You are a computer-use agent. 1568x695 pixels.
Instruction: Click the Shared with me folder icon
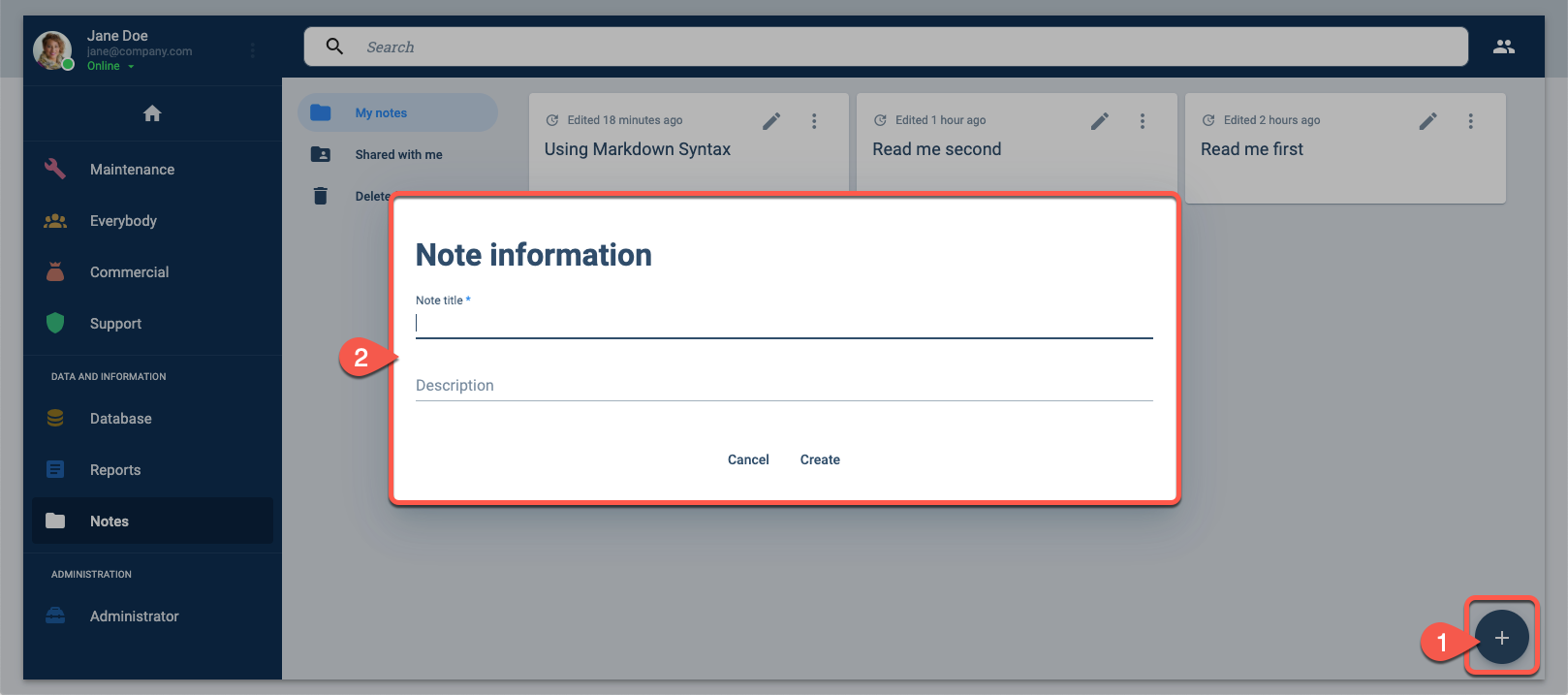tap(321, 154)
